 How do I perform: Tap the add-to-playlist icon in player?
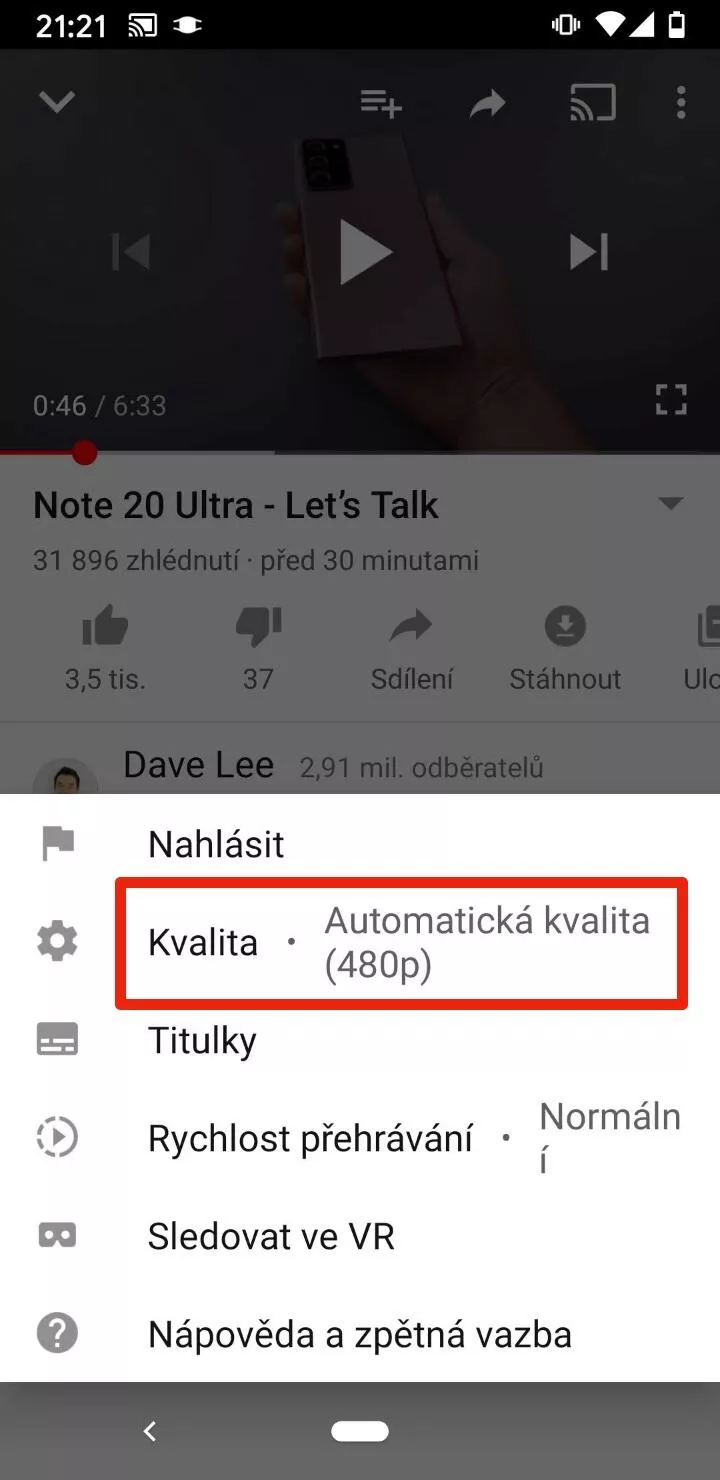pos(381,103)
